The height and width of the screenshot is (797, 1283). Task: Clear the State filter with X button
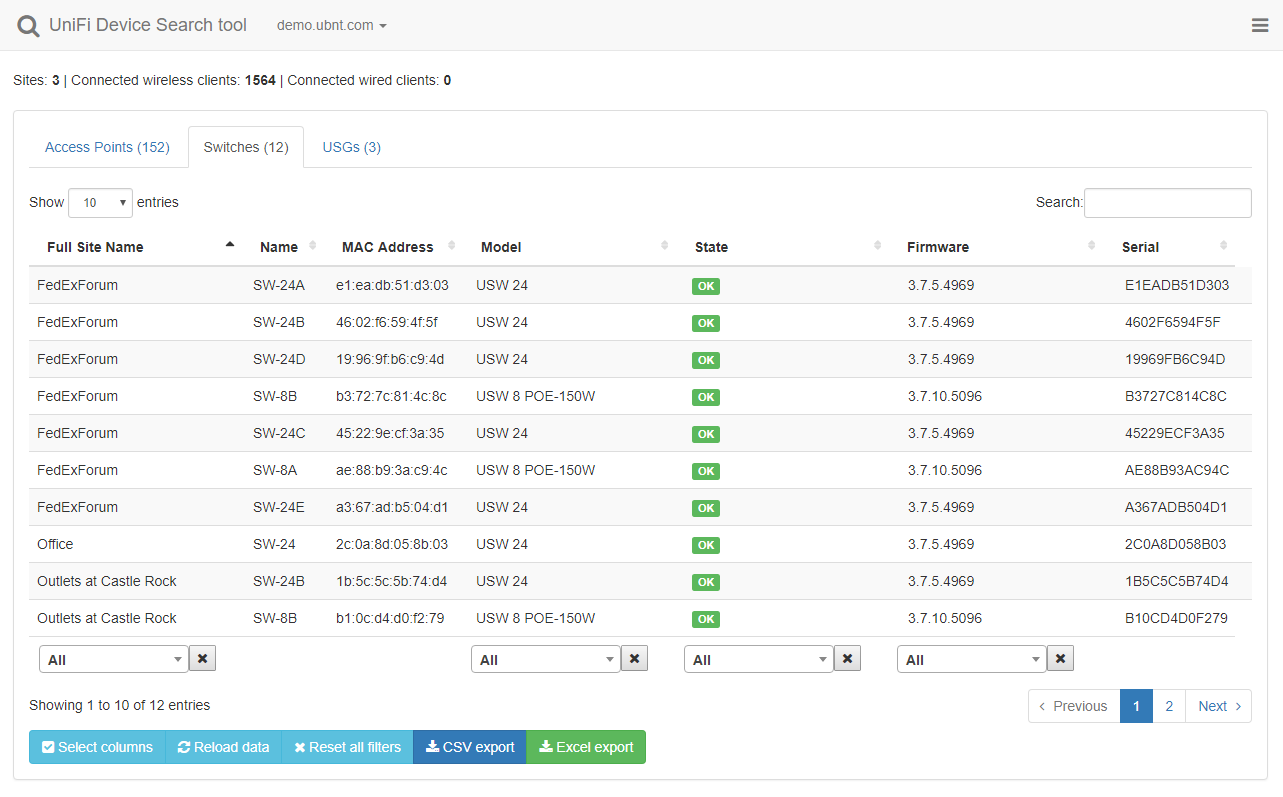point(847,658)
